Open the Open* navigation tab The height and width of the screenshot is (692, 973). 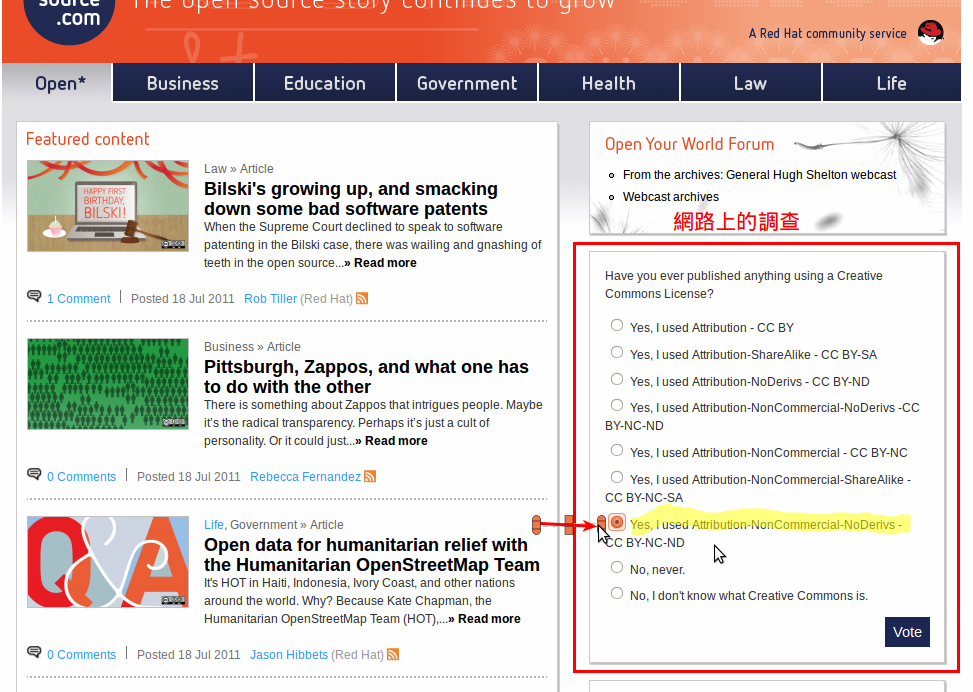click(60, 83)
